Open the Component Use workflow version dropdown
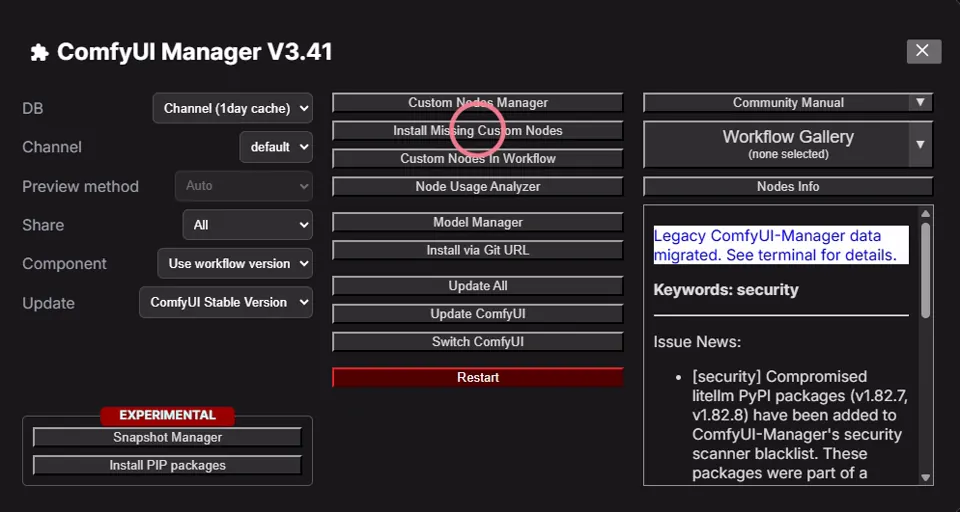Image resolution: width=960 pixels, height=512 pixels. point(235,263)
